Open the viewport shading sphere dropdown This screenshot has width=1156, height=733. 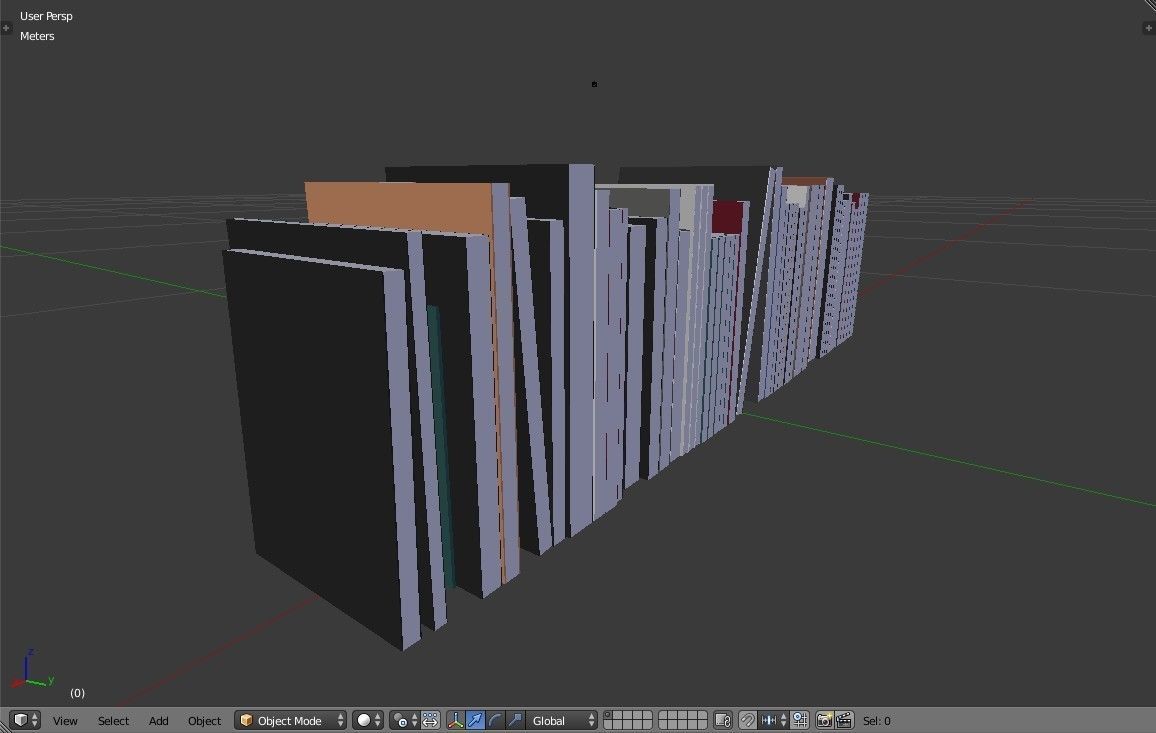point(368,720)
